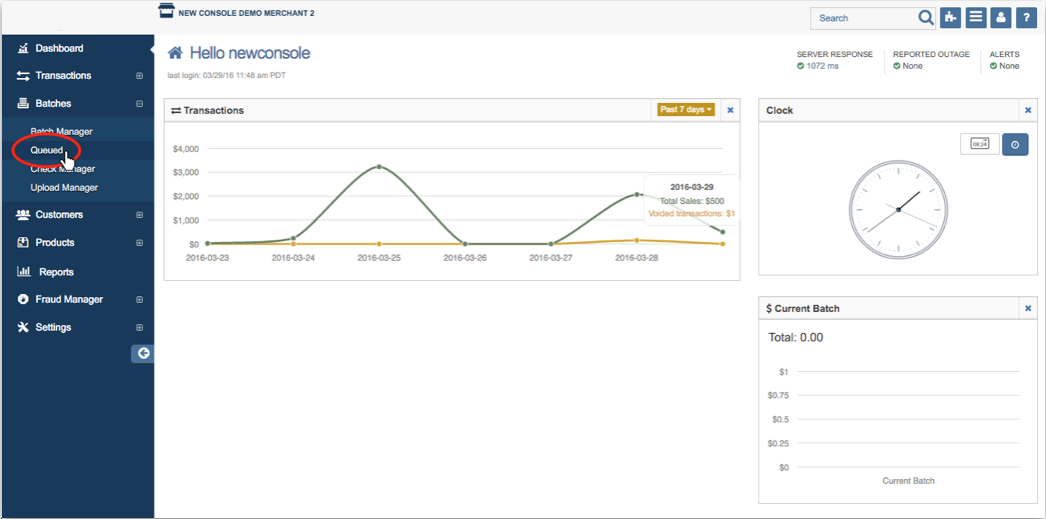The width and height of the screenshot is (1046, 519).
Task: Open Upload Manager in the sidebar
Action: click(64, 187)
